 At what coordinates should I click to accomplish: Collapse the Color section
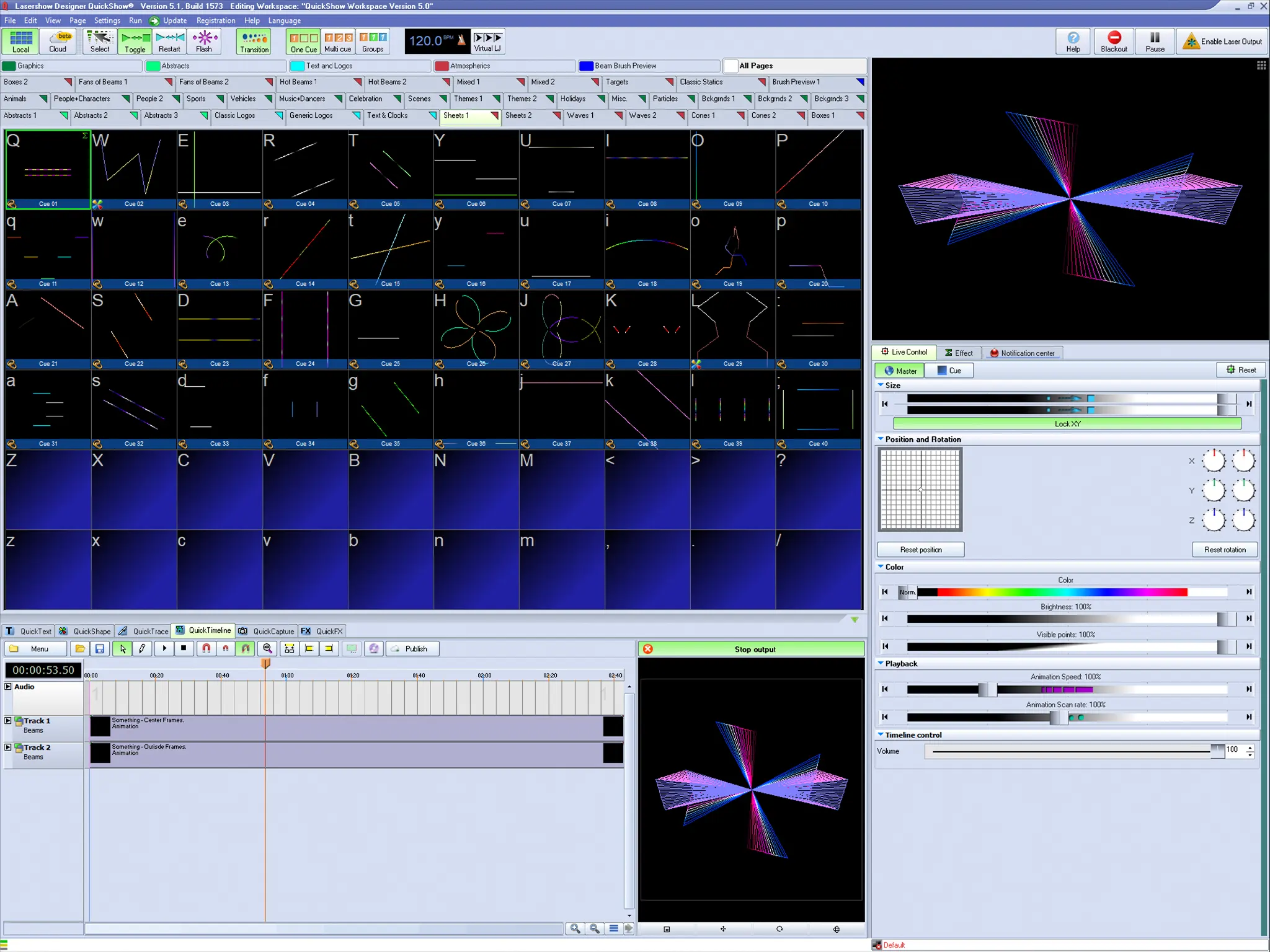coord(882,566)
